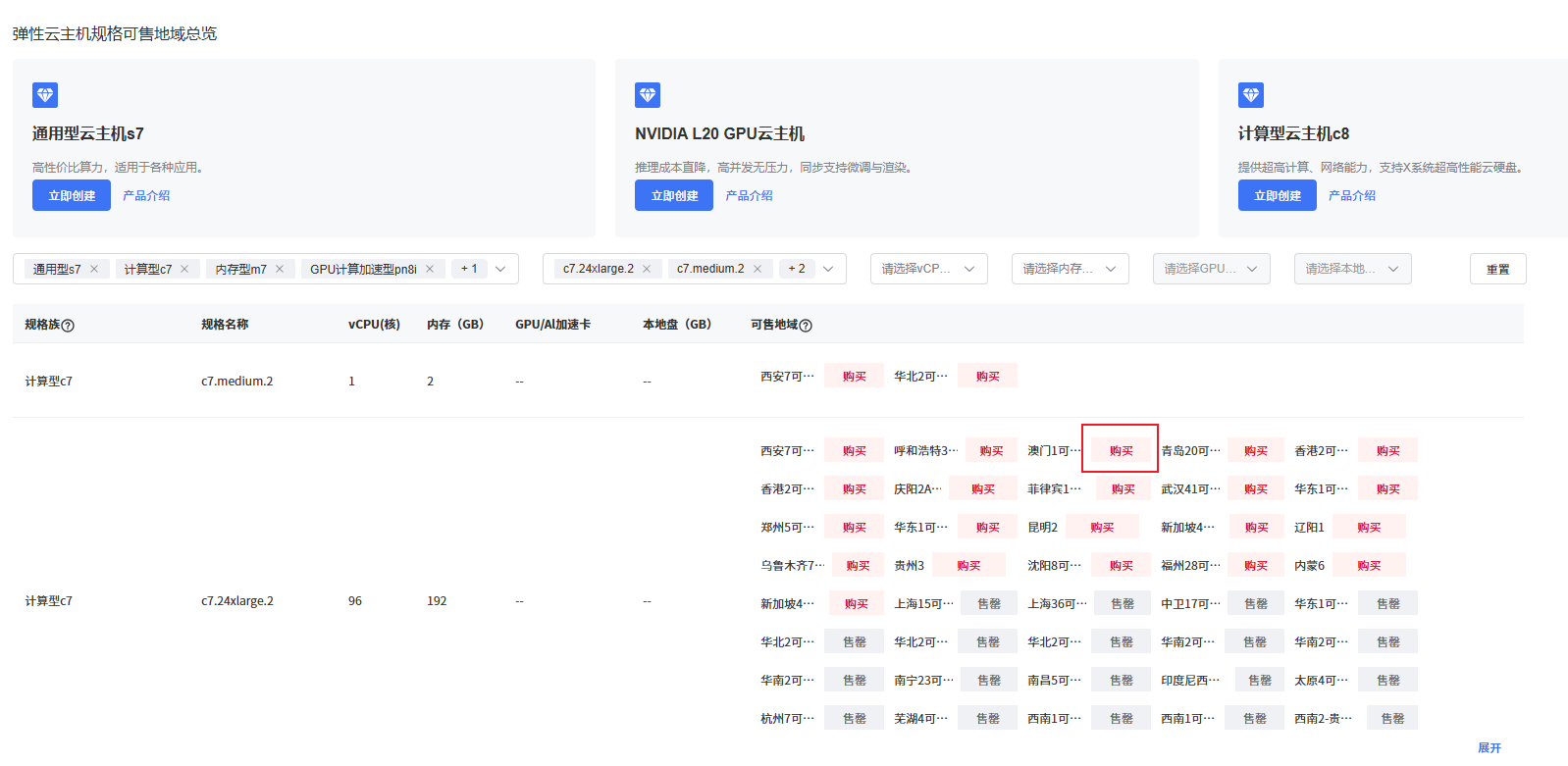1568x766 pixels.
Task: Click 立即创建 for 计算型云主机c8
Action: click(1277, 195)
